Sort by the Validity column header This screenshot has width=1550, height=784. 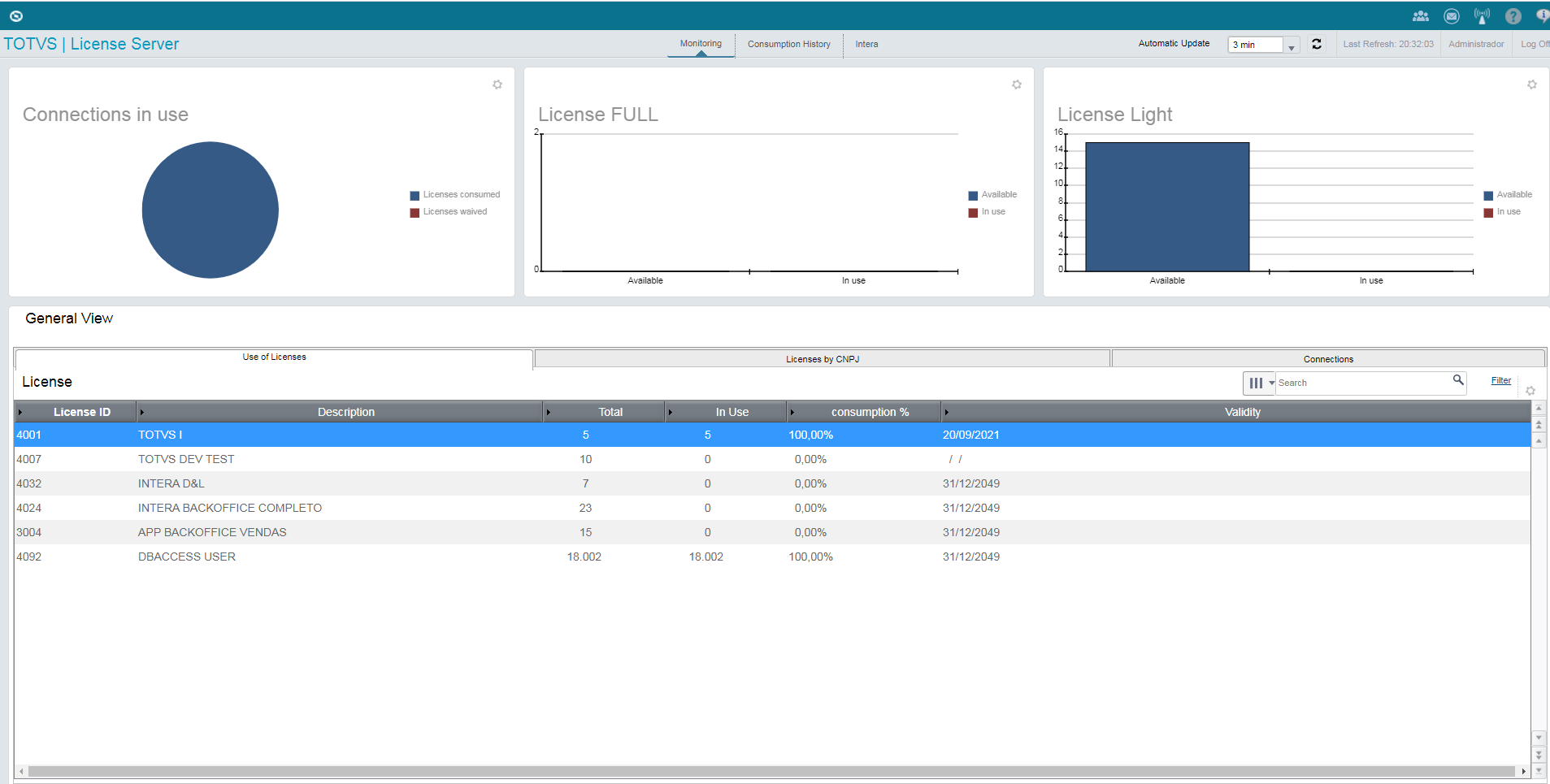point(1236,412)
